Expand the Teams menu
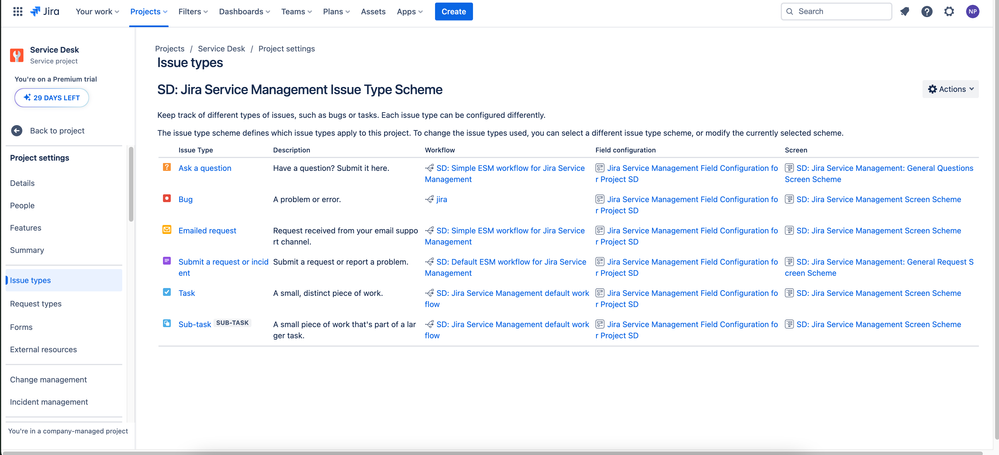This screenshot has height=455, width=999. point(296,11)
